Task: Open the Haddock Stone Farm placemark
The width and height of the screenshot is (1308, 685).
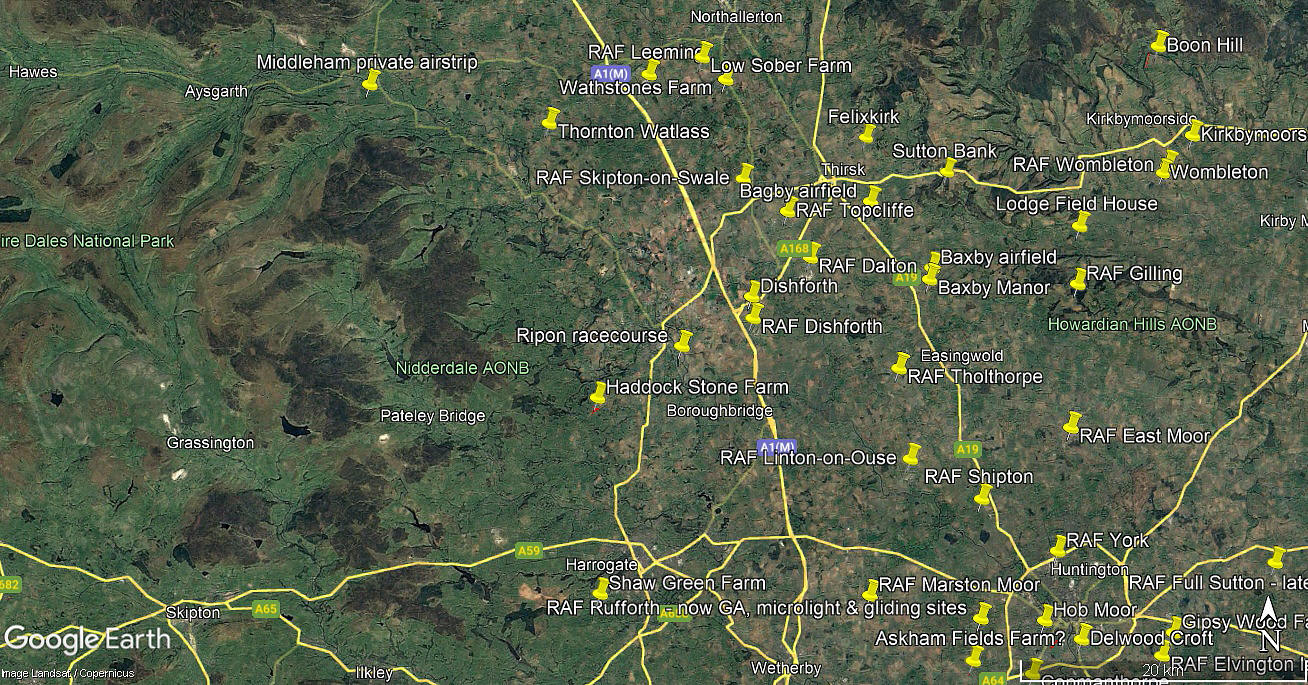Action: coord(599,392)
